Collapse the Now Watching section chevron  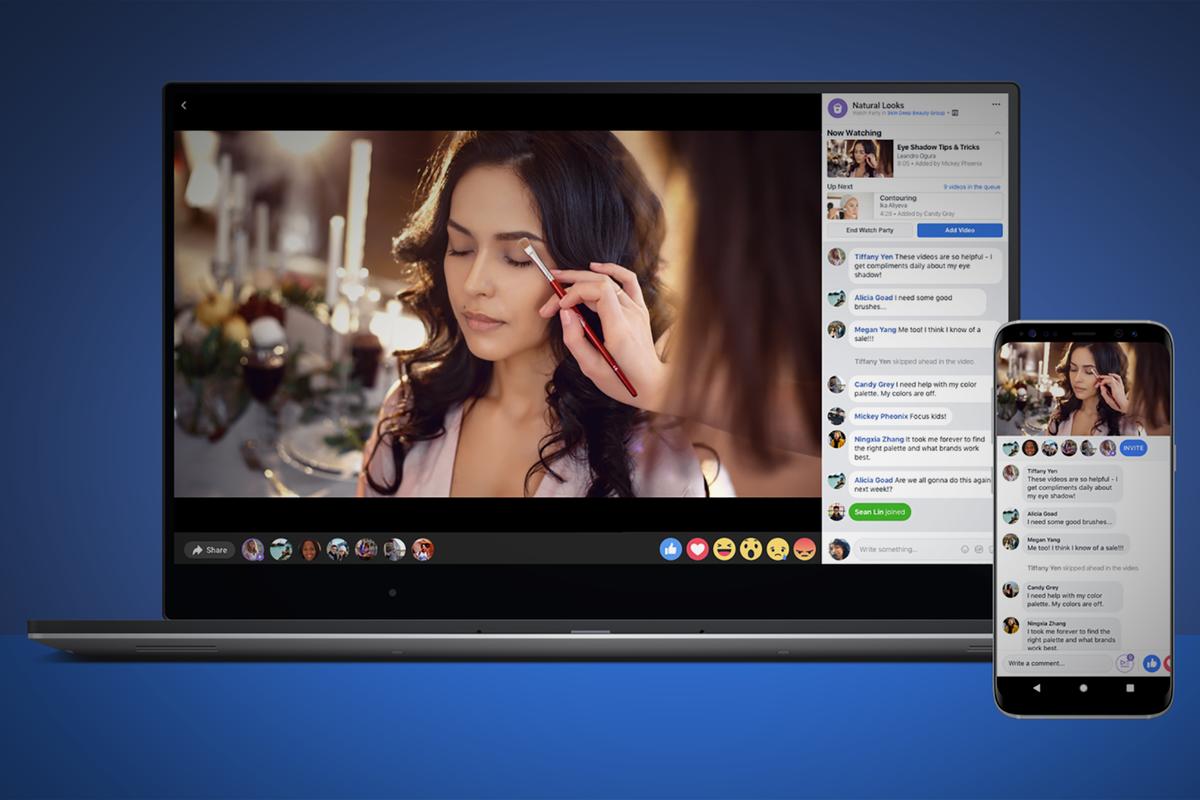pos(997,133)
